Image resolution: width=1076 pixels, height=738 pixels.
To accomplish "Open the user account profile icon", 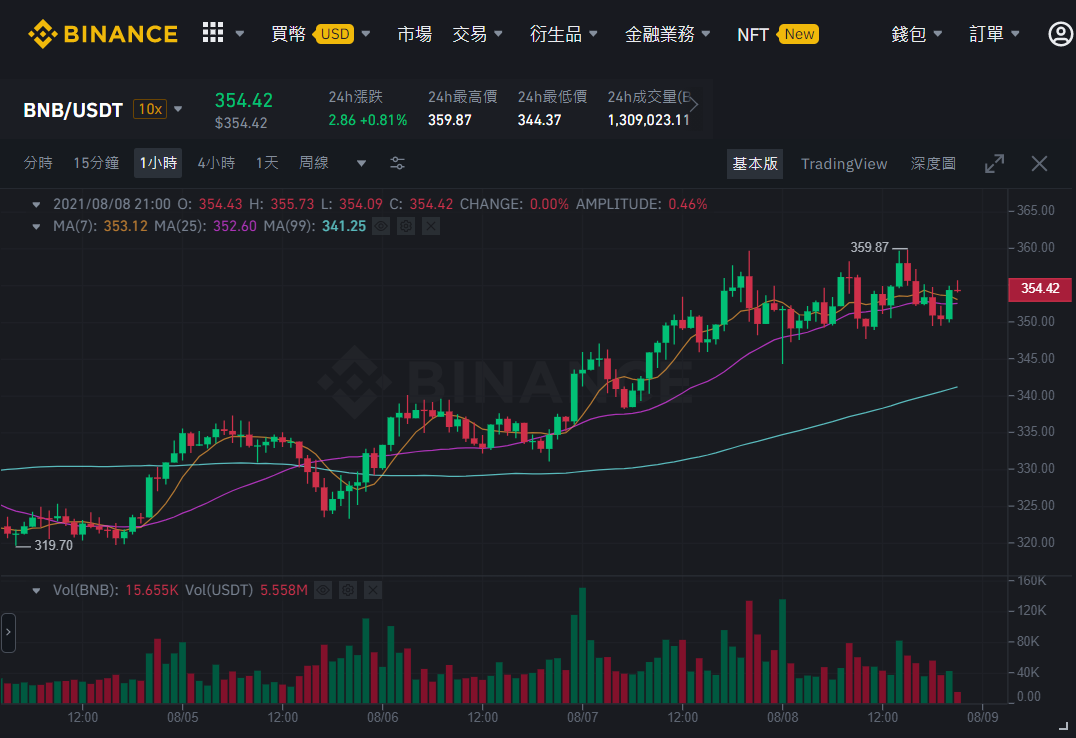I will [1061, 34].
